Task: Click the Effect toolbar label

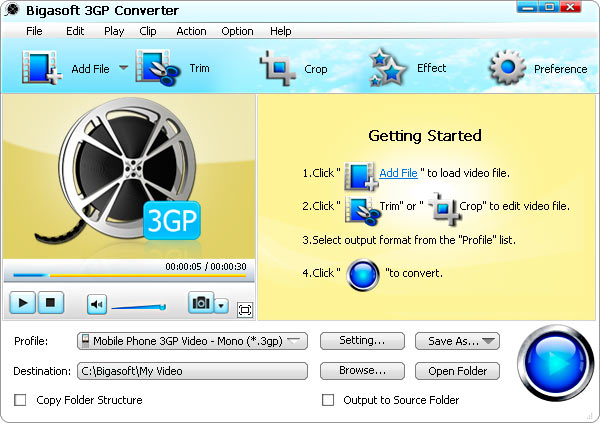Action: click(x=431, y=68)
